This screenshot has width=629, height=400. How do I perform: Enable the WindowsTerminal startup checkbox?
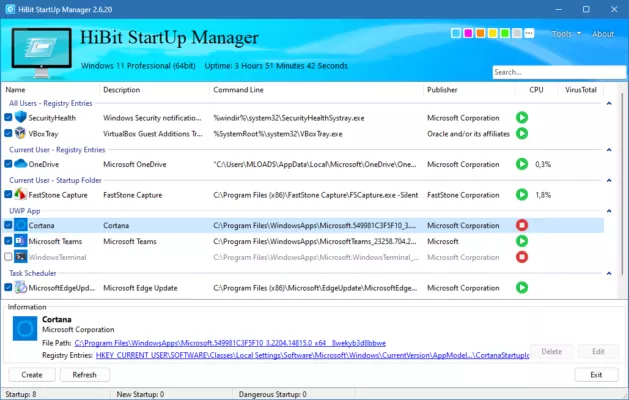pos(8,257)
